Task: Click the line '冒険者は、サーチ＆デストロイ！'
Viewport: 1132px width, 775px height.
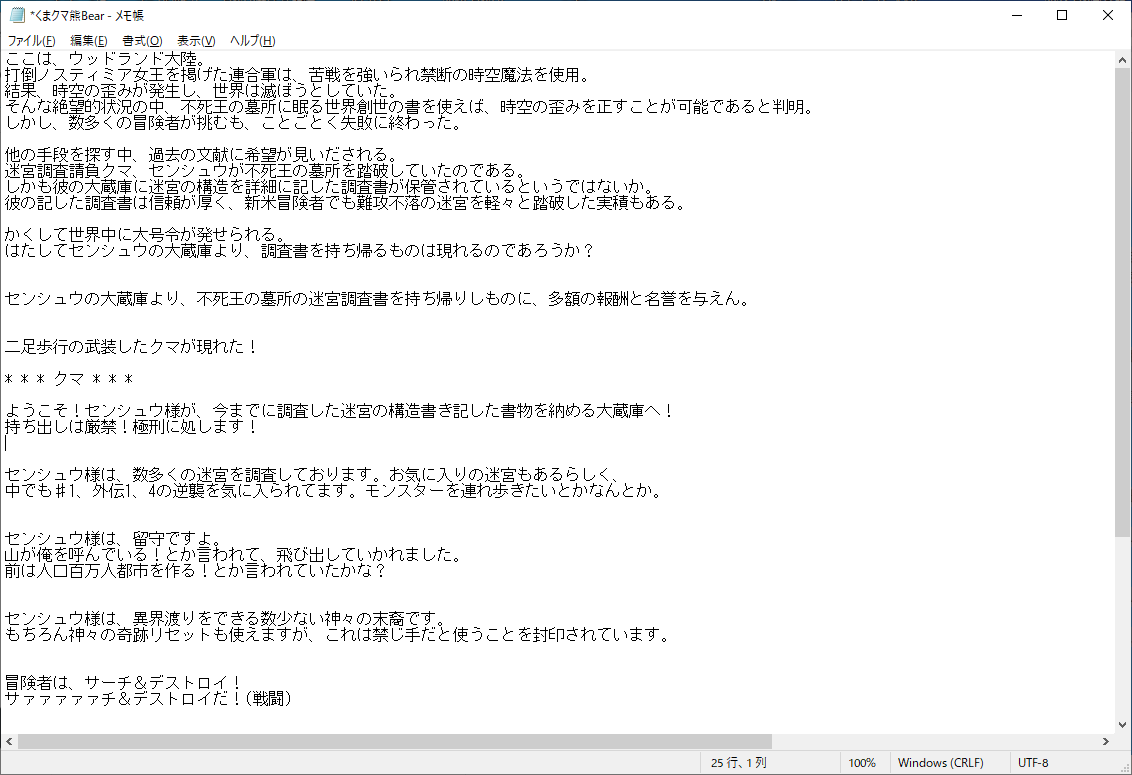Action: click(123, 682)
